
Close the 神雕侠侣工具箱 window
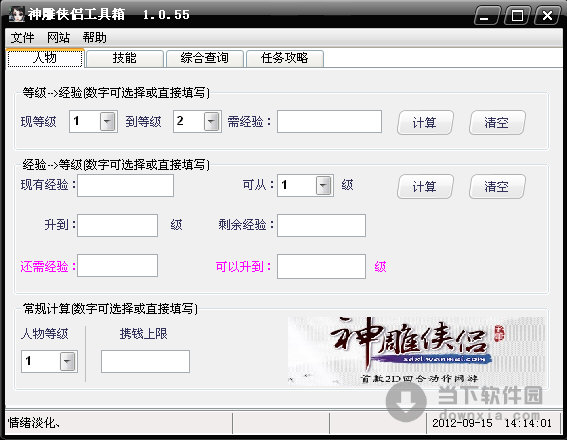point(547,16)
